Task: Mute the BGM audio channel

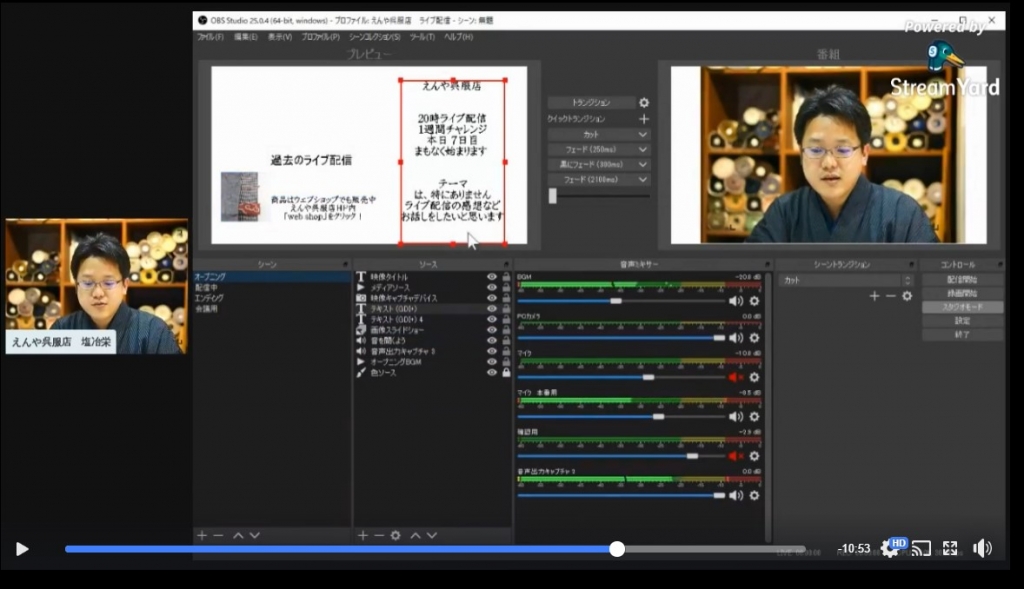Action: click(736, 301)
